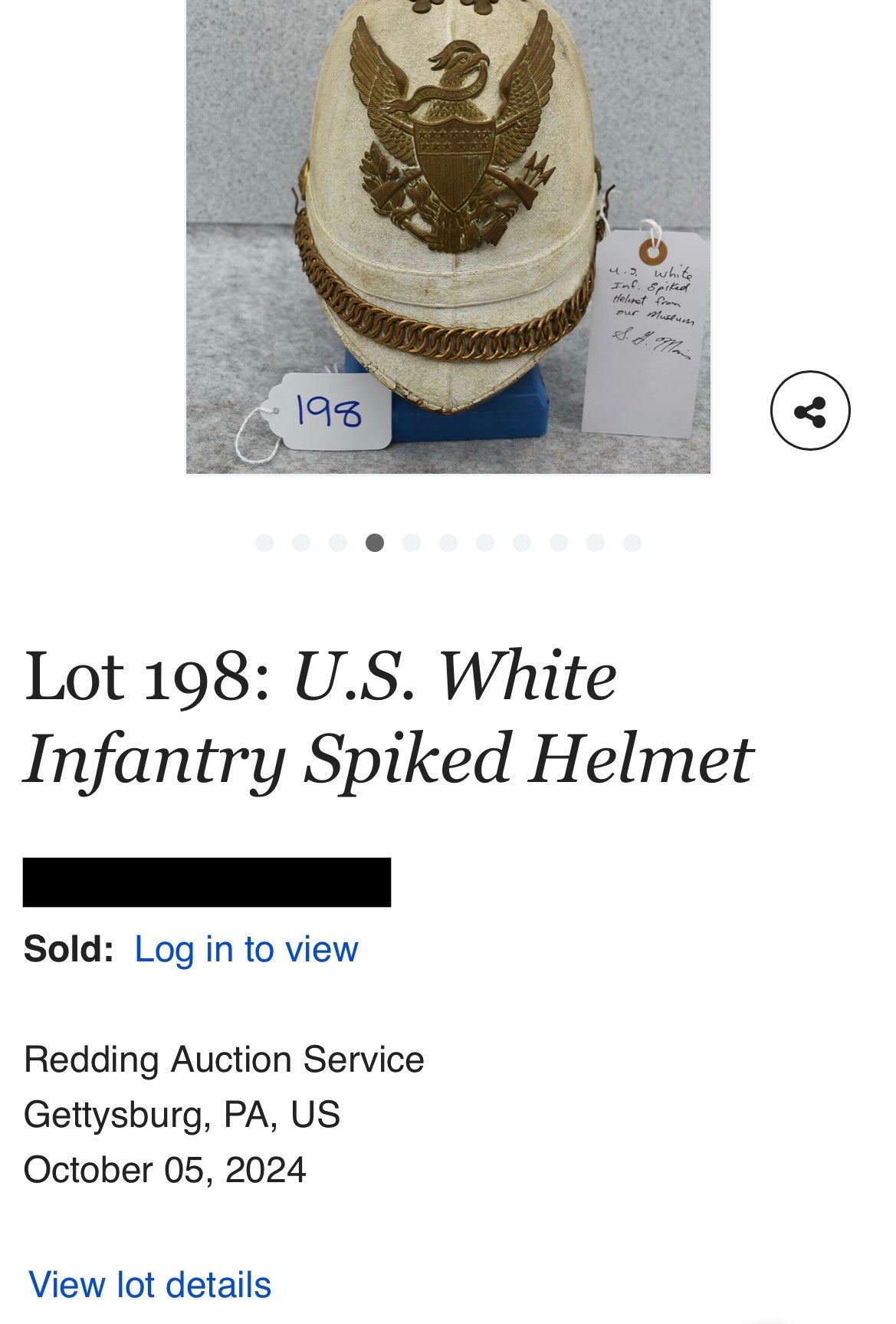Click the active fourth carousel dot
Viewport: 896px width, 1324px height.
pos(375,543)
